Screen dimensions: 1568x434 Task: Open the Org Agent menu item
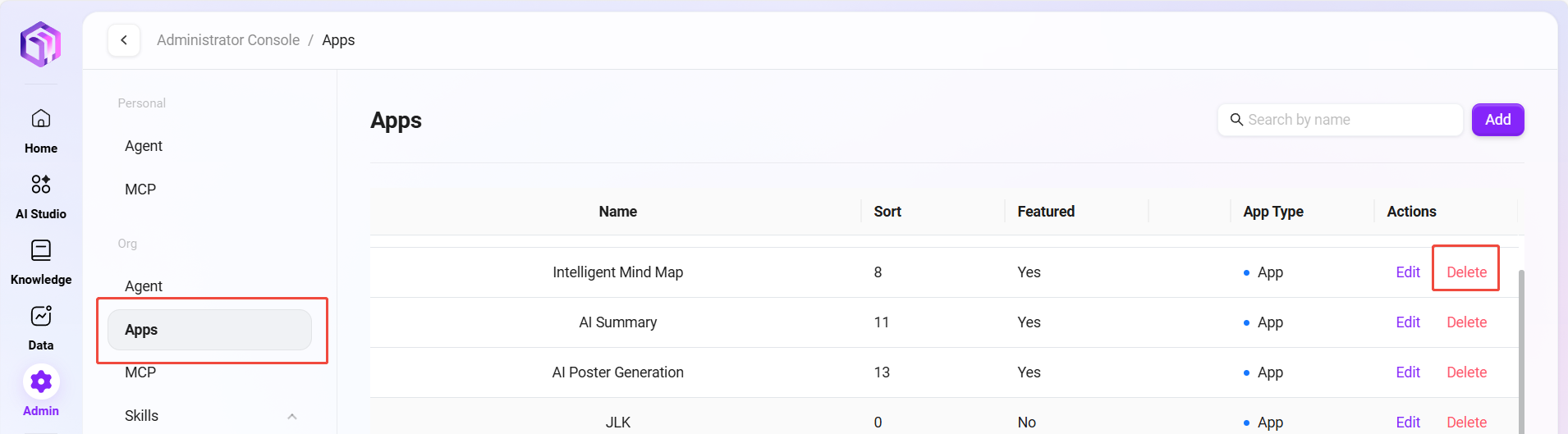(x=144, y=286)
